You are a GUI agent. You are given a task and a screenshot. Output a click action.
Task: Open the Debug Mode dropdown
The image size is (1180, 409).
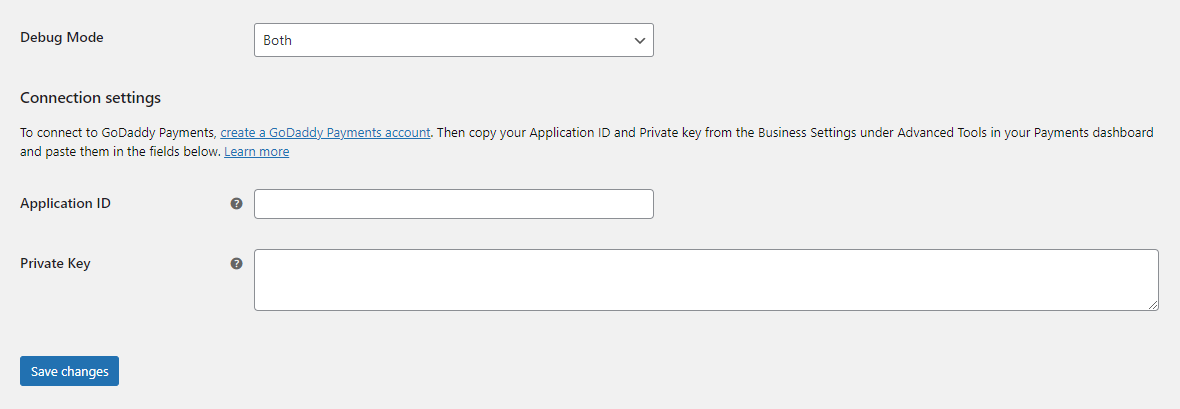tap(453, 40)
